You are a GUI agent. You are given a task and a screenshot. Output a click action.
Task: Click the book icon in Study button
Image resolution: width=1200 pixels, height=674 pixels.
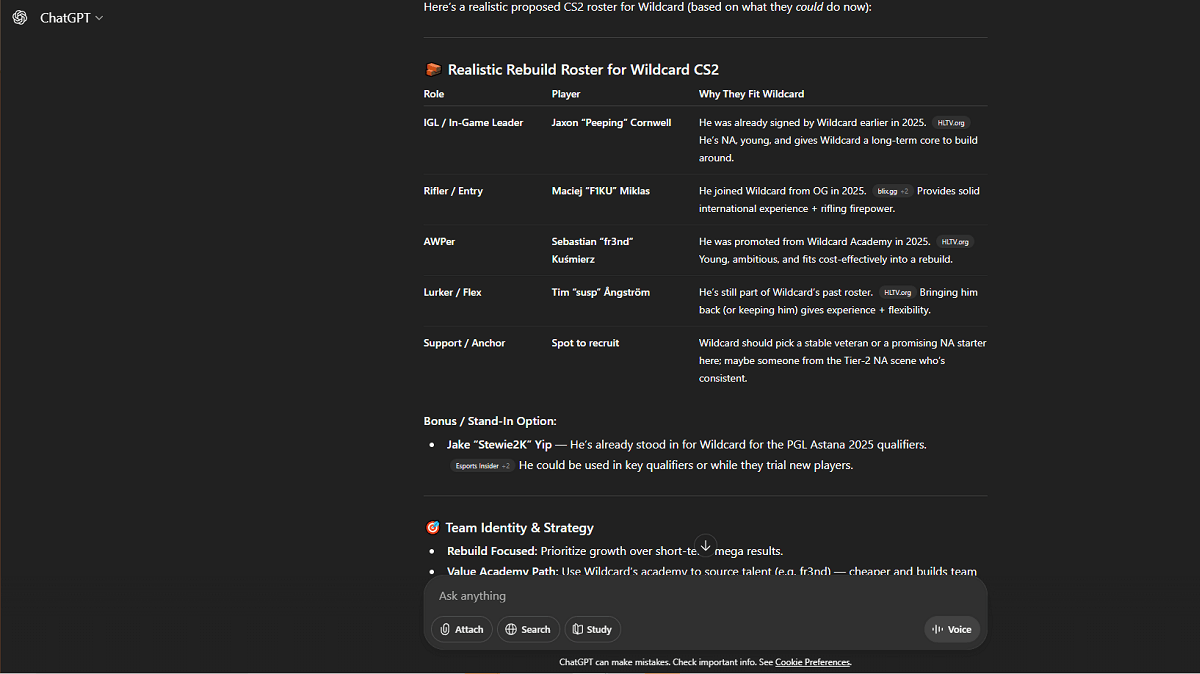tap(577, 629)
